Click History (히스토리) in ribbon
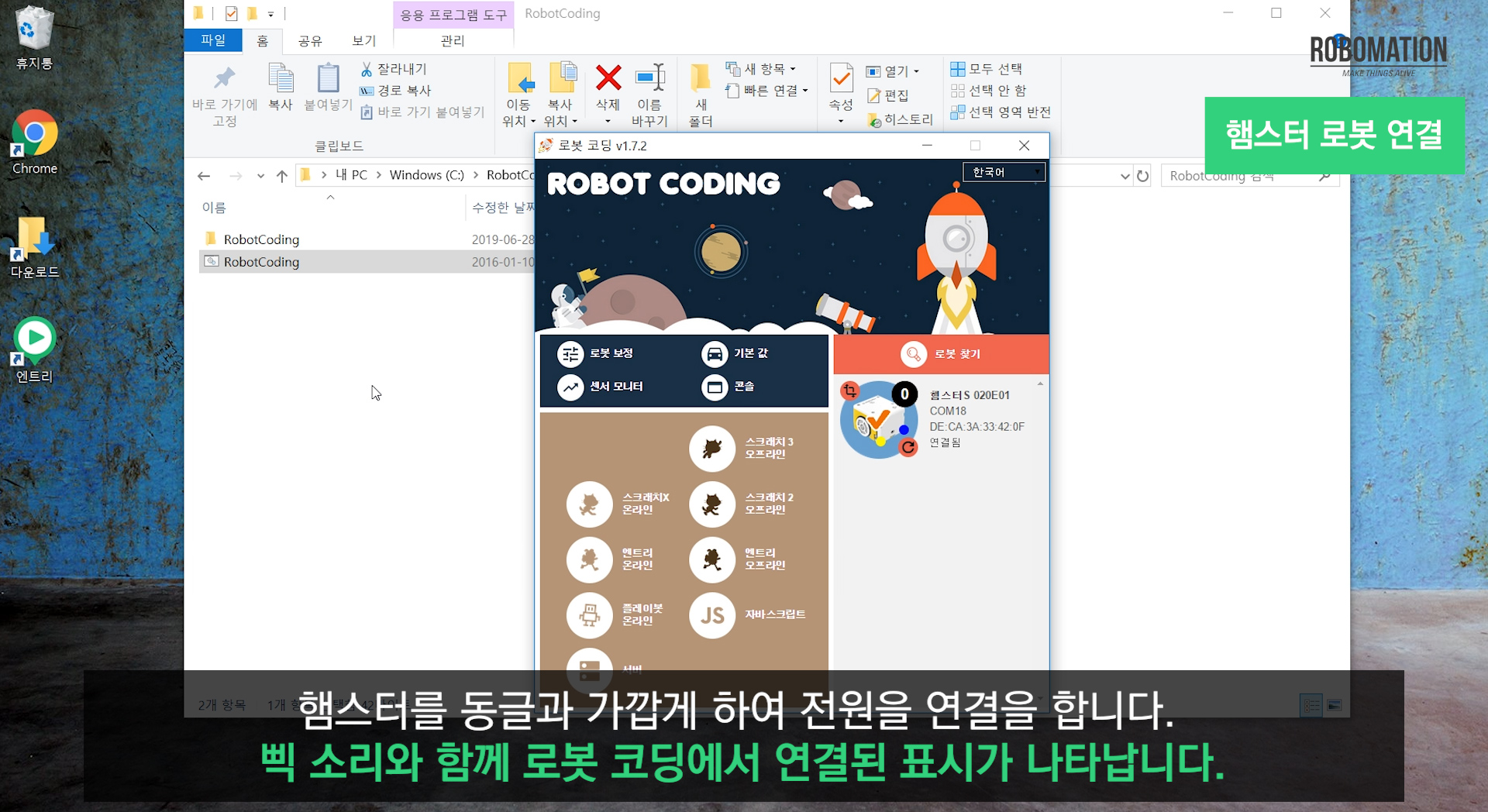The height and width of the screenshot is (812, 1488). pyautogui.click(x=900, y=119)
